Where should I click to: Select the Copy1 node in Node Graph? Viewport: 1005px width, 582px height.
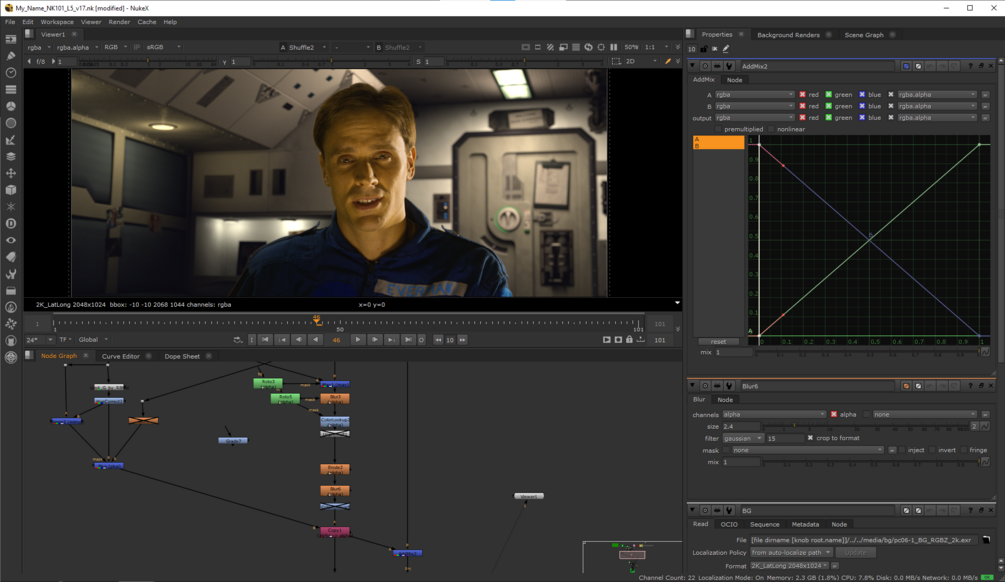335,531
